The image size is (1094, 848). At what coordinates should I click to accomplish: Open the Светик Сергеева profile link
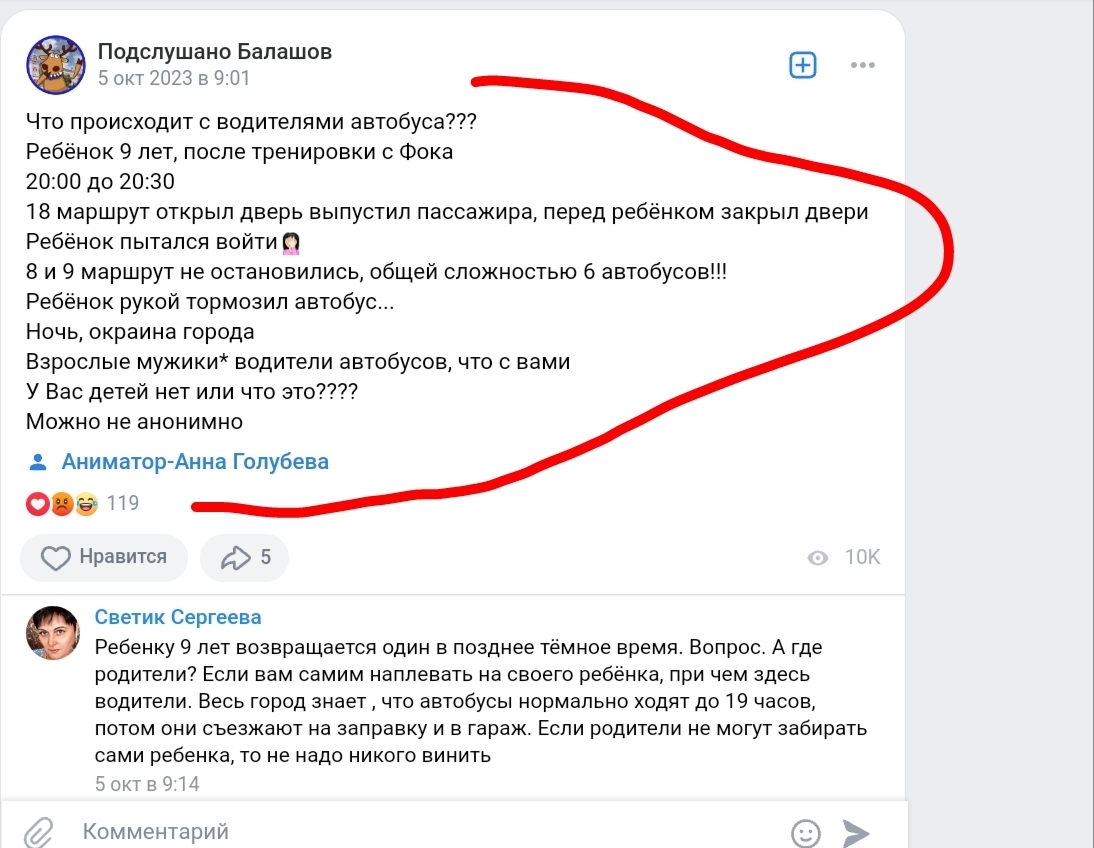tap(178, 617)
